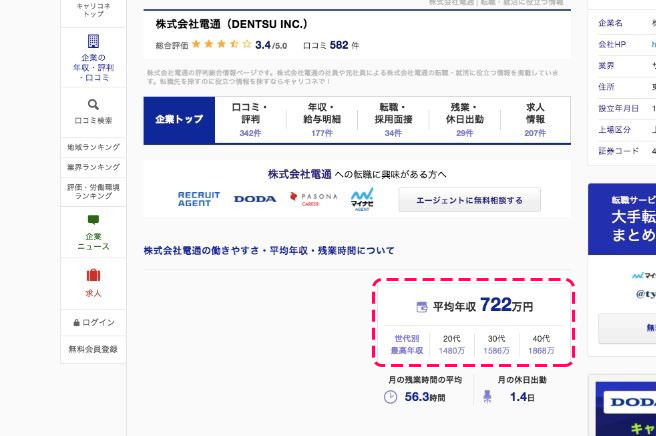This screenshot has width=656, height=436.
Task: Click the blue 転職サービス banner on the right
Action: tap(622, 219)
